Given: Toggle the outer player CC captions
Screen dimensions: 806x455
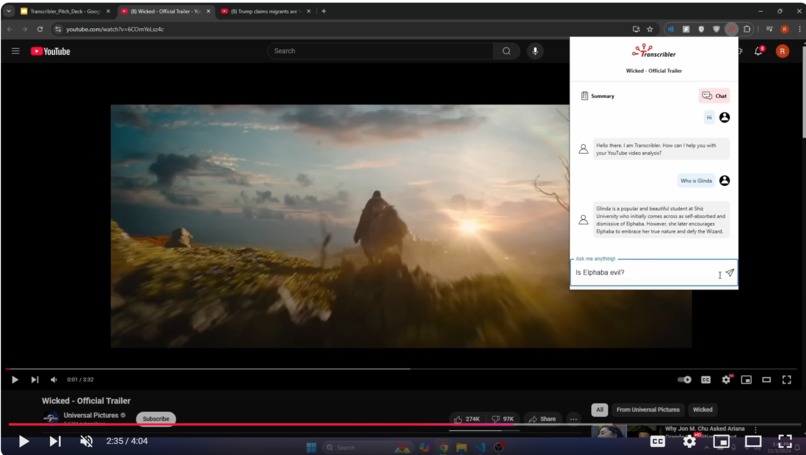Looking at the screenshot, I should pos(657,442).
